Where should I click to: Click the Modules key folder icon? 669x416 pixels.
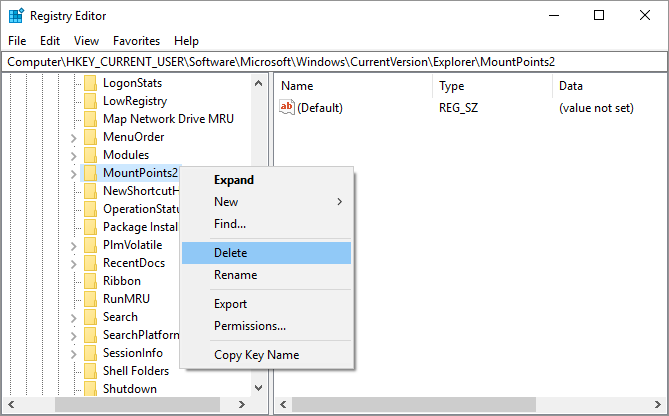tap(90, 155)
